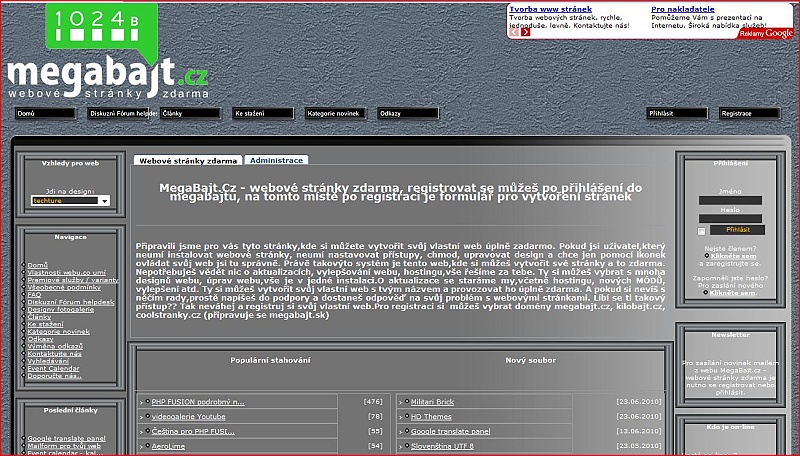Click the Populární stahování heading
Screen dimensions: 800x456
click(x=270, y=360)
